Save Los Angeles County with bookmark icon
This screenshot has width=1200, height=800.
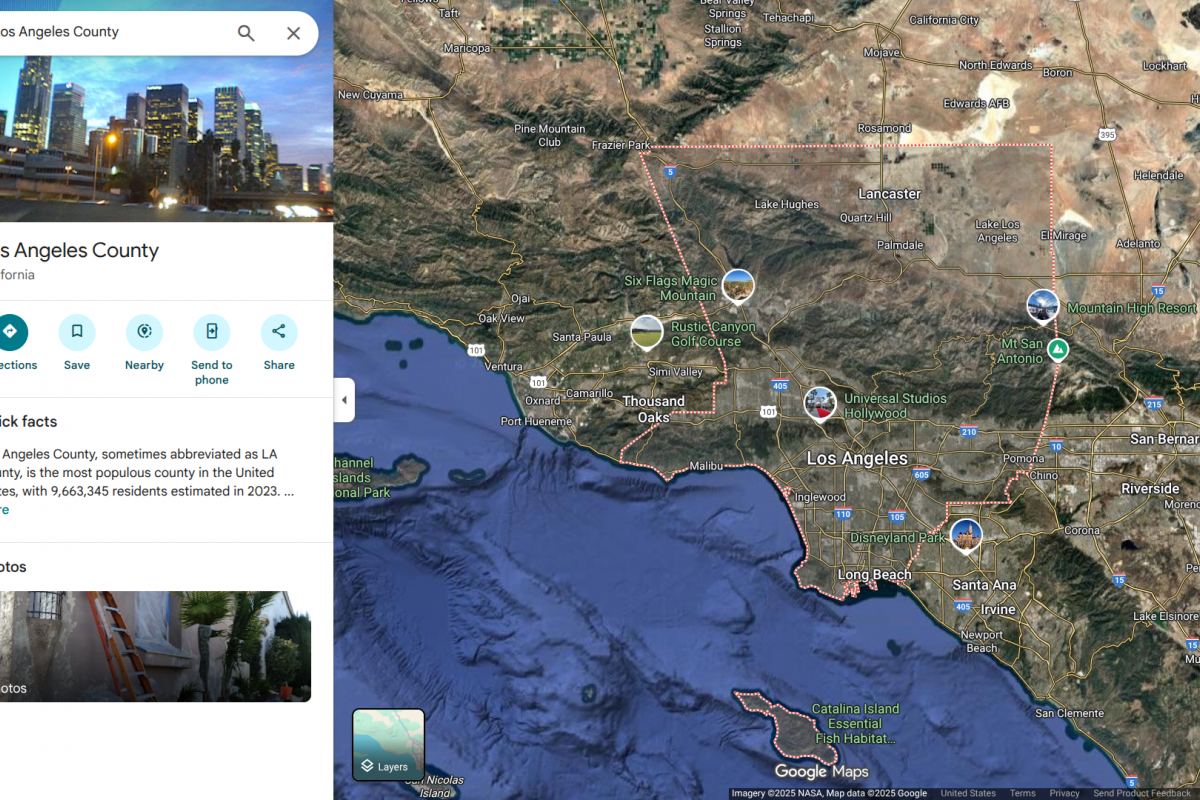point(77,332)
